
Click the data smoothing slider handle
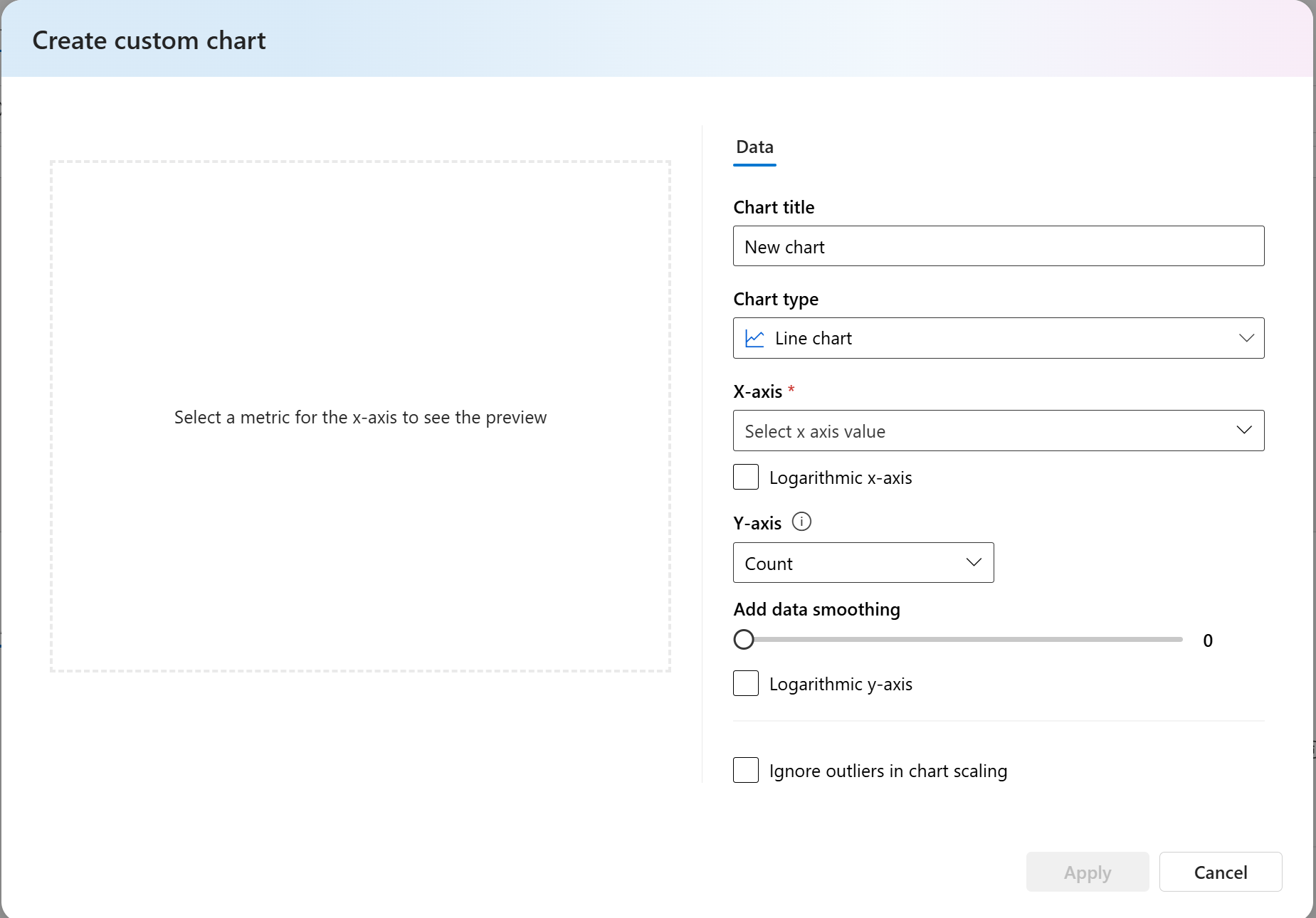[x=744, y=640]
